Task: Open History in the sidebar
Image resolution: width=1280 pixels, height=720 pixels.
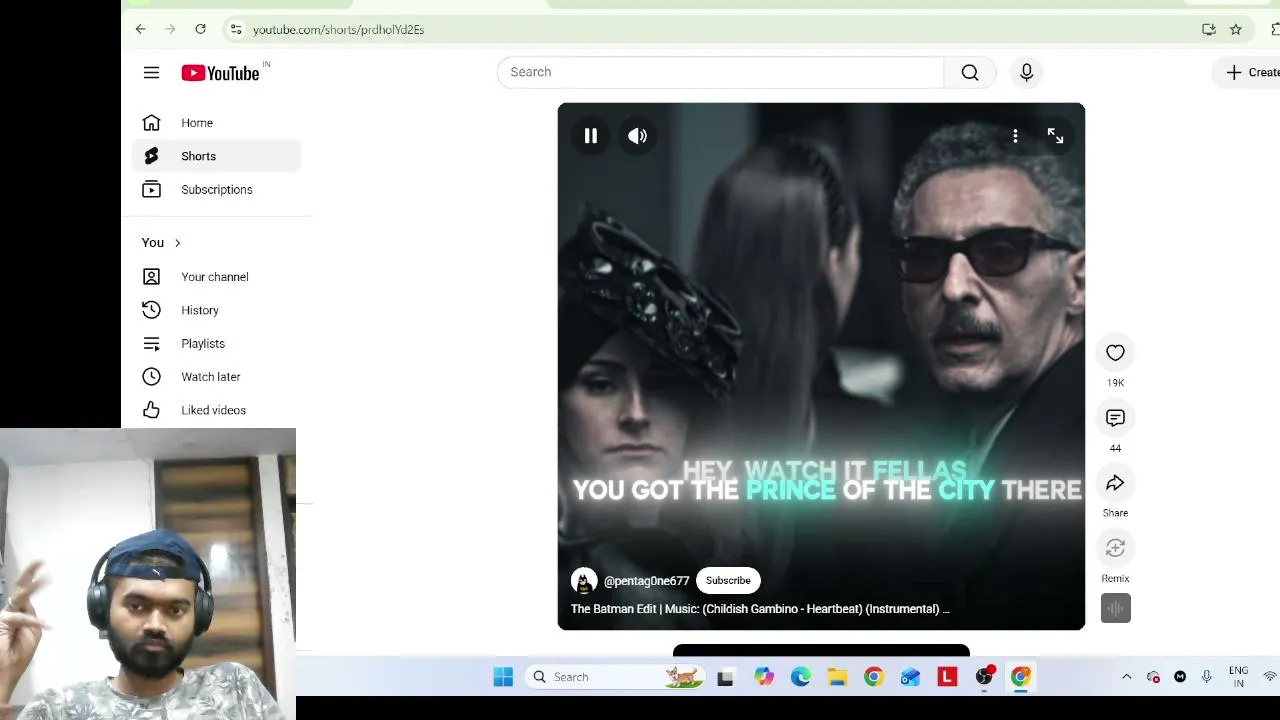Action: click(216, 310)
